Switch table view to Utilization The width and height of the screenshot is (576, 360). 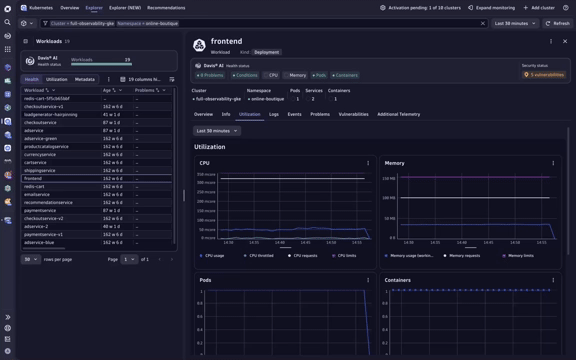[x=57, y=79]
